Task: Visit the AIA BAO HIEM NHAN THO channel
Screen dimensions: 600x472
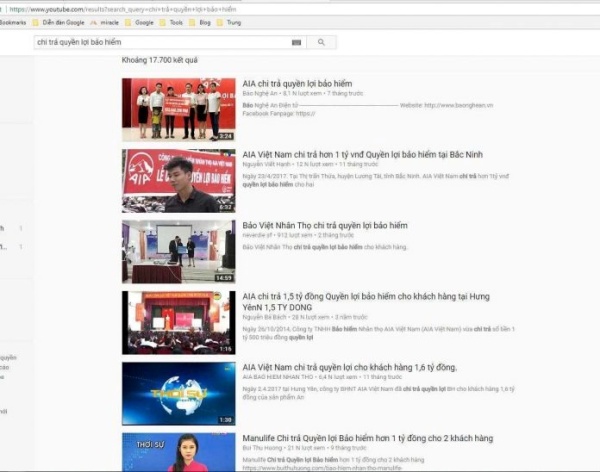Action: (277, 377)
